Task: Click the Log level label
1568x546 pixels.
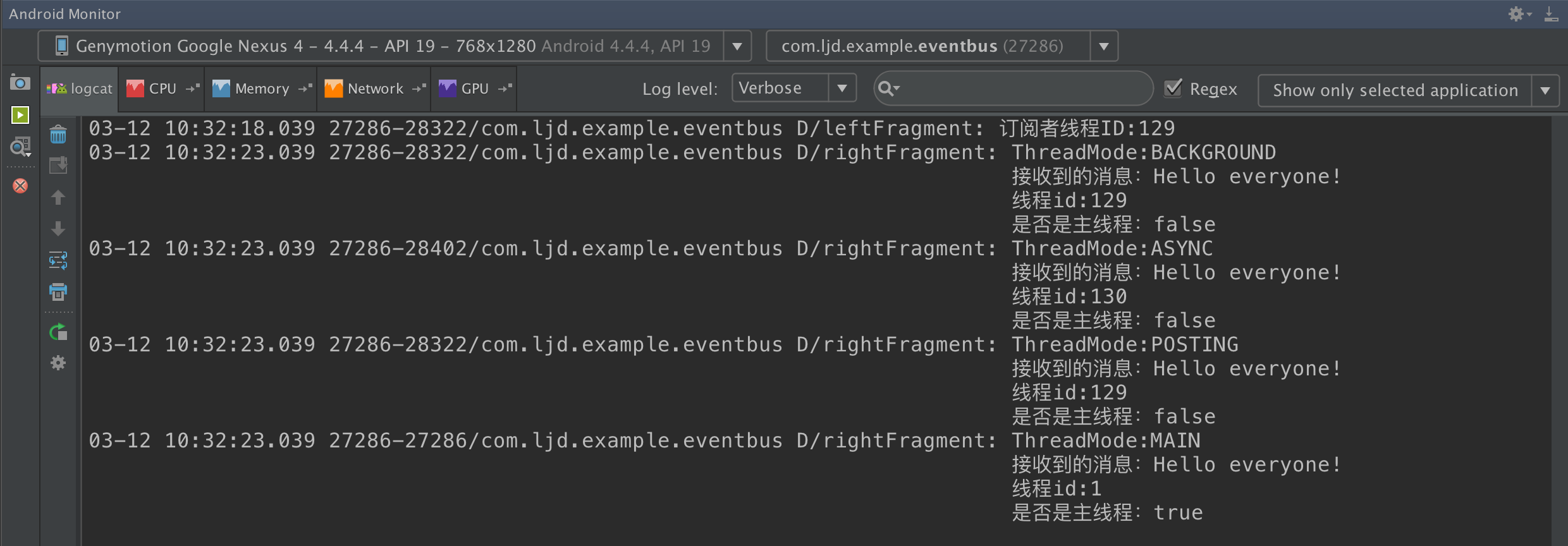Action: [x=680, y=89]
